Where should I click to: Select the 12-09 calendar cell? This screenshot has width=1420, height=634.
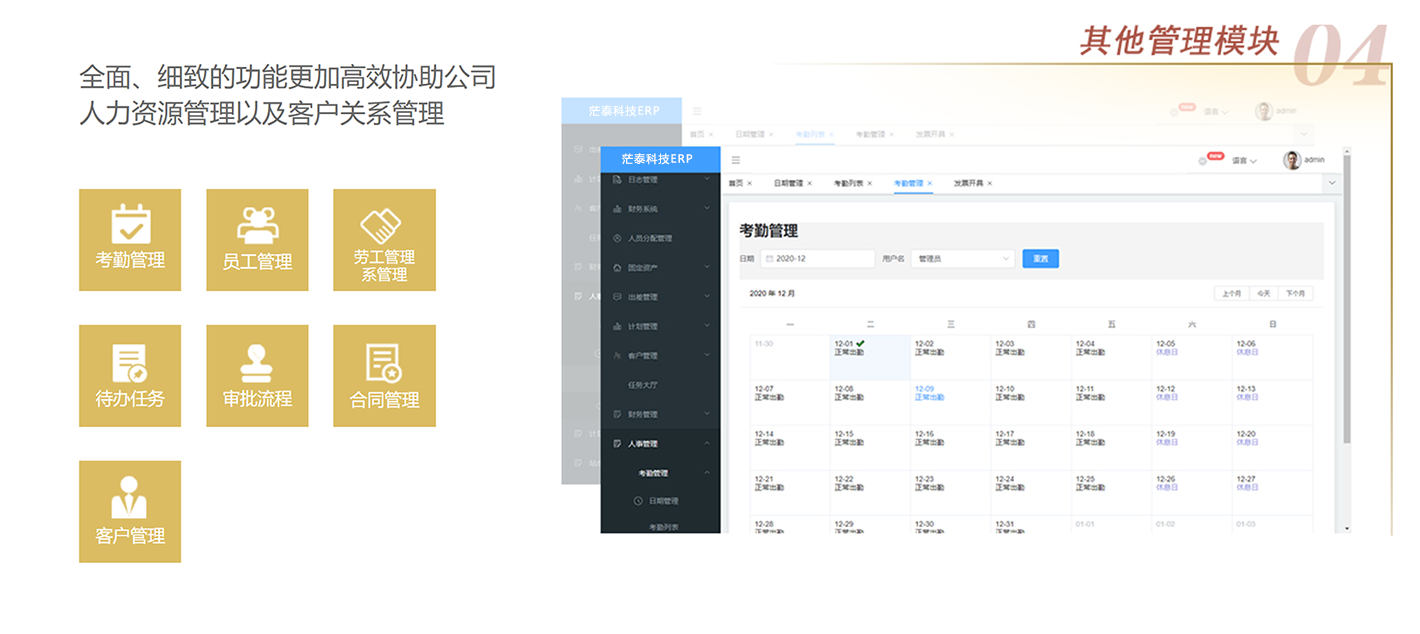click(x=950, y=393)
